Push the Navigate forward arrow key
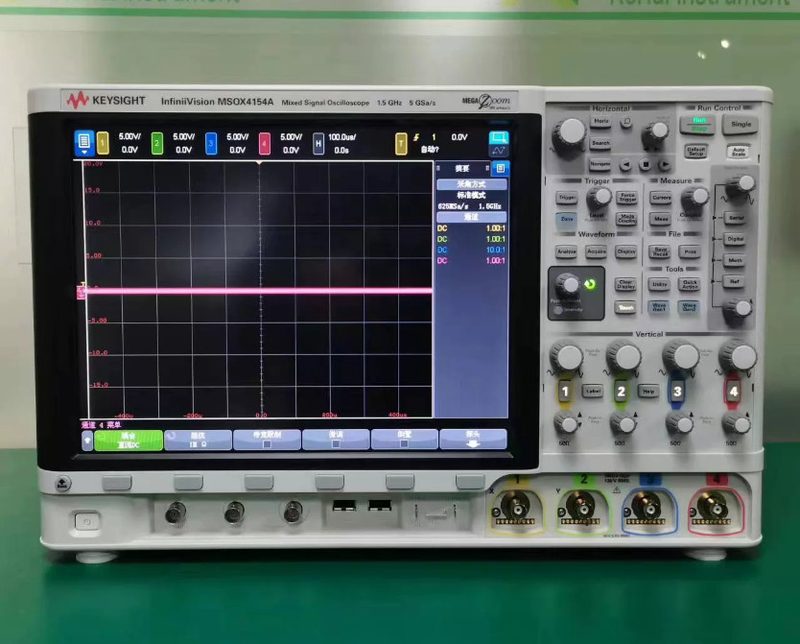 coord(664,164)
